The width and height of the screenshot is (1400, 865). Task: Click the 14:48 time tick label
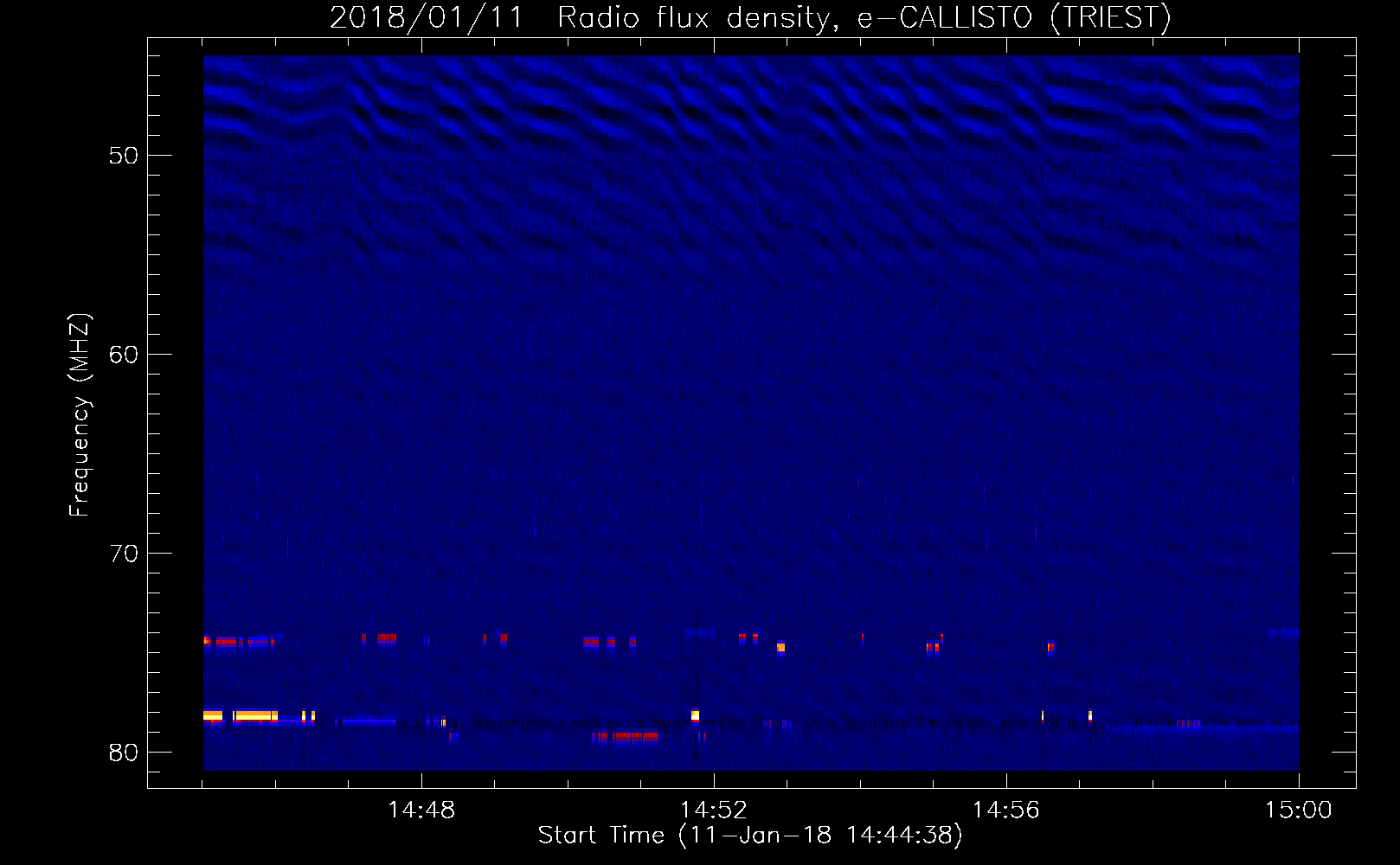point(421,811)
